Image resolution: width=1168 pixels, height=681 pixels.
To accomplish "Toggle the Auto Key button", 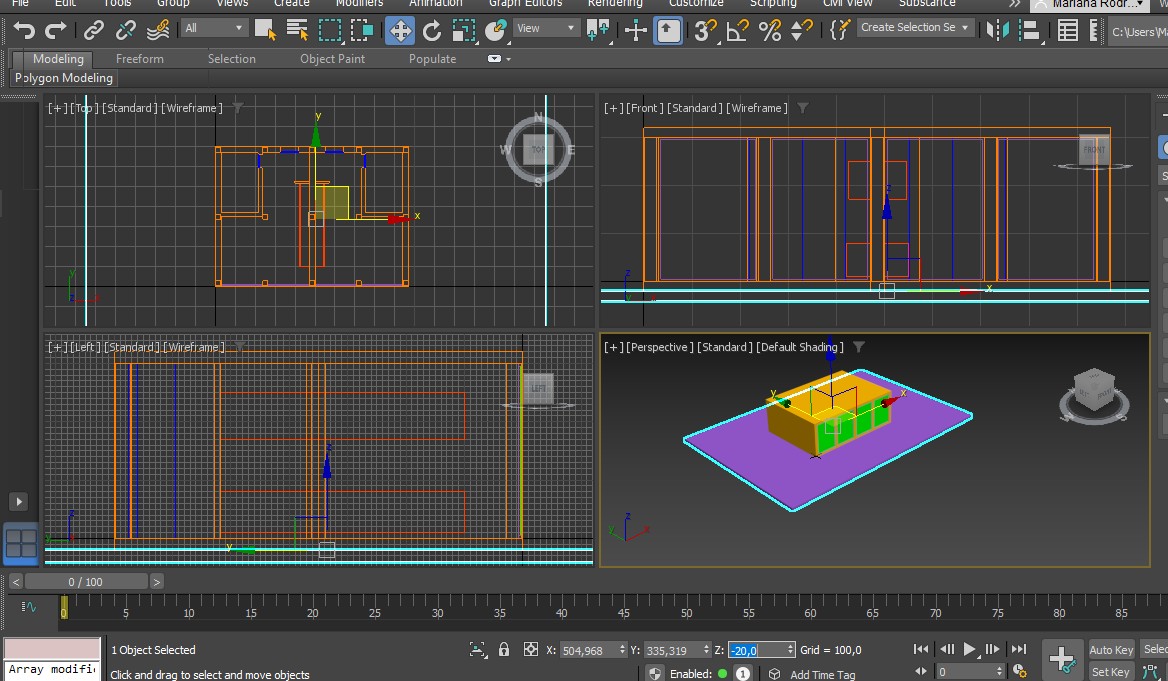I will (x=1111, y=650).
